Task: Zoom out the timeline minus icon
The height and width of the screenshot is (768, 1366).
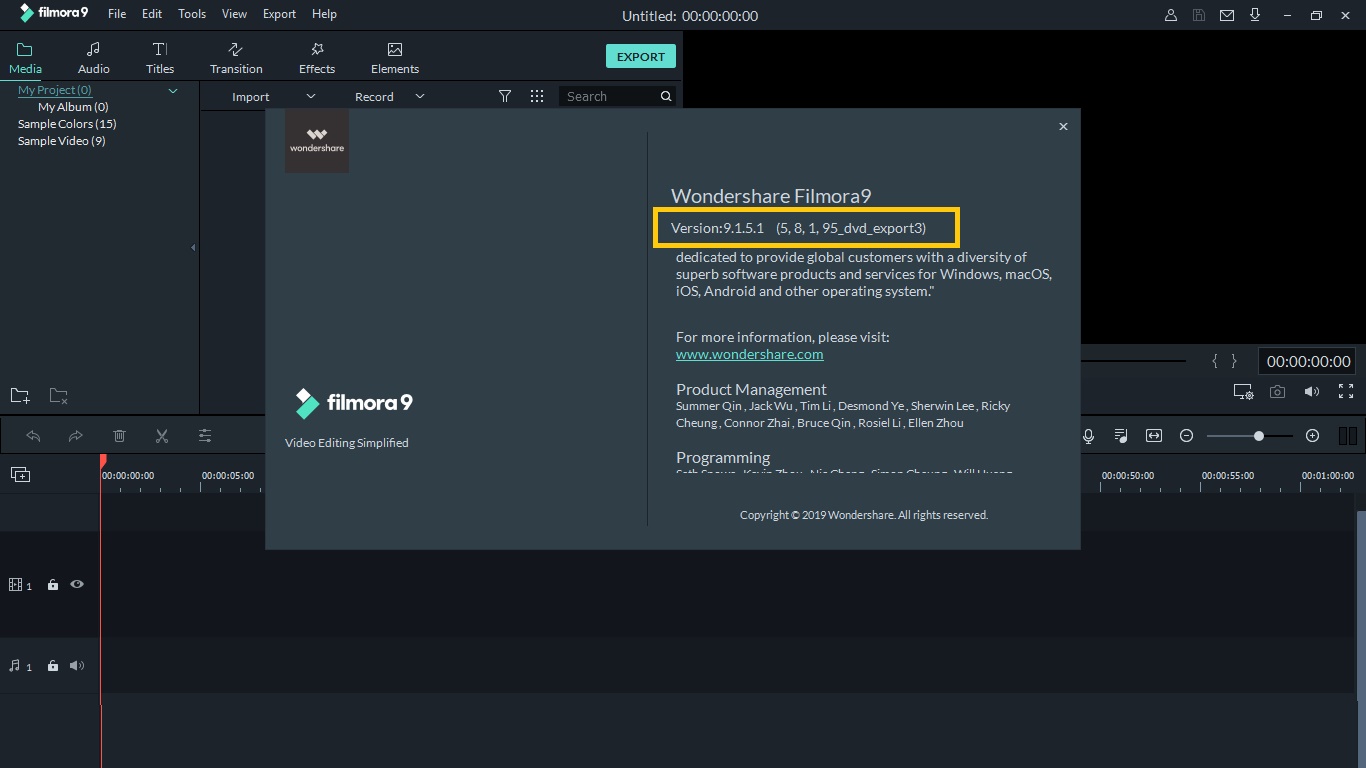Action: coord(1187,436)
